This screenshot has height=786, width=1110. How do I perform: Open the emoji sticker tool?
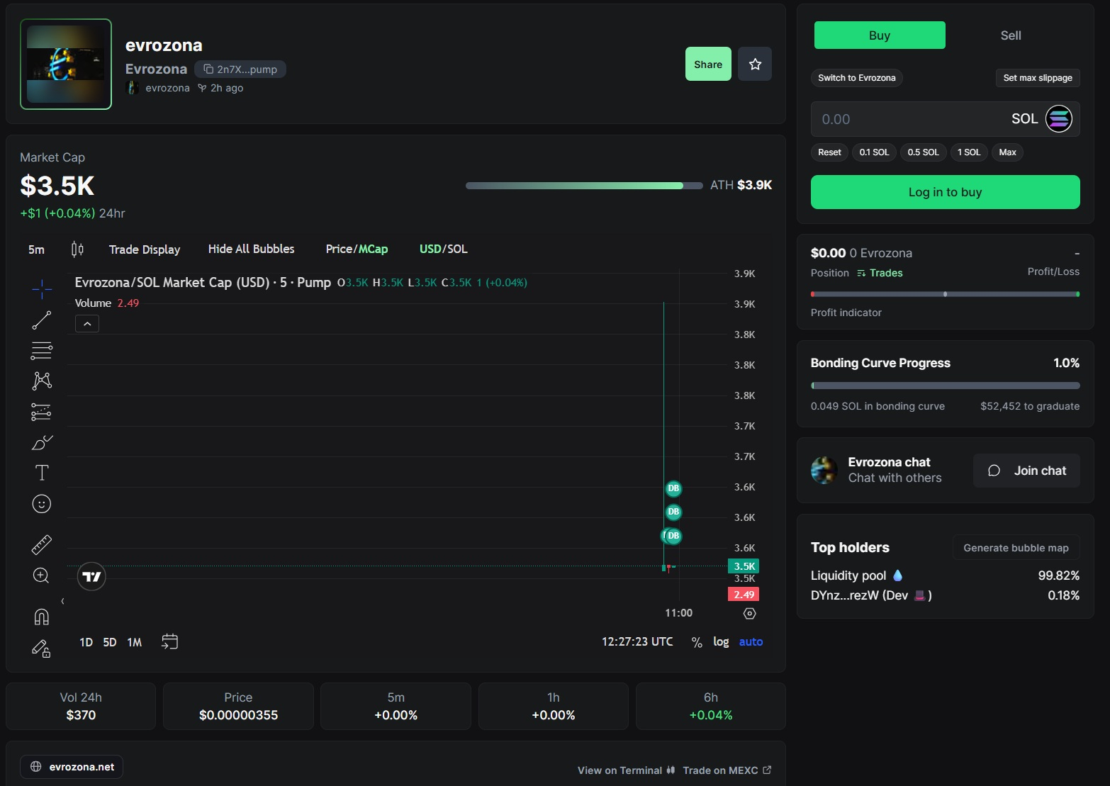point(42,504)
